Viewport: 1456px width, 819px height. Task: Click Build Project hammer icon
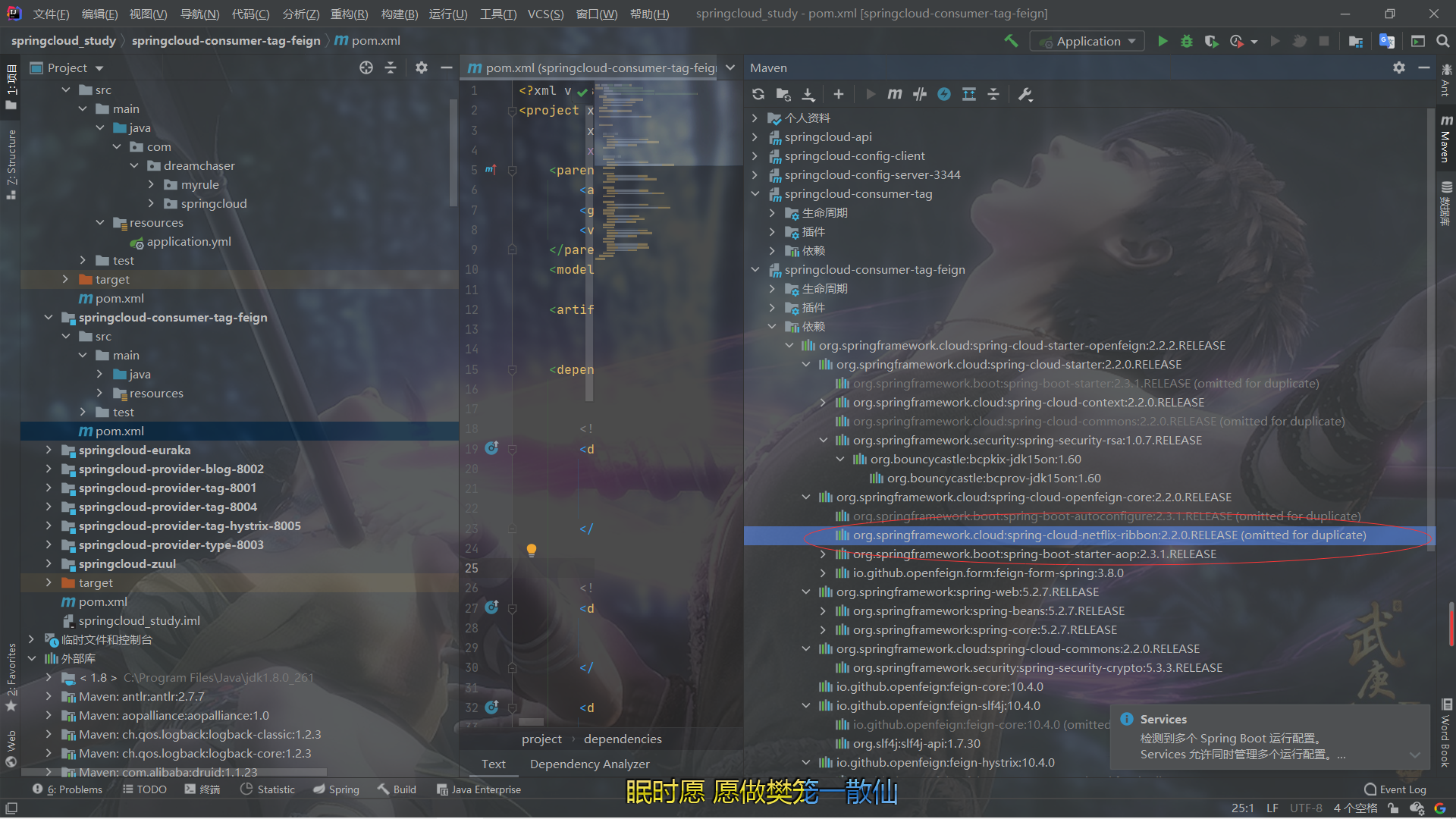pos(1011,41)
